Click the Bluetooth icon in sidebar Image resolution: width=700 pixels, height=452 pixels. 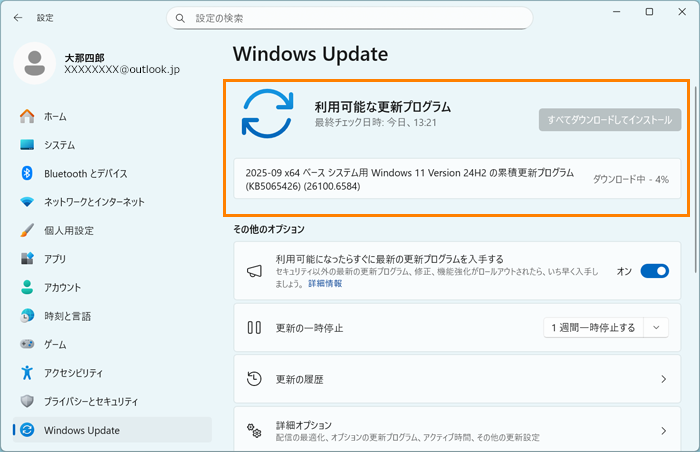(27, 173)
